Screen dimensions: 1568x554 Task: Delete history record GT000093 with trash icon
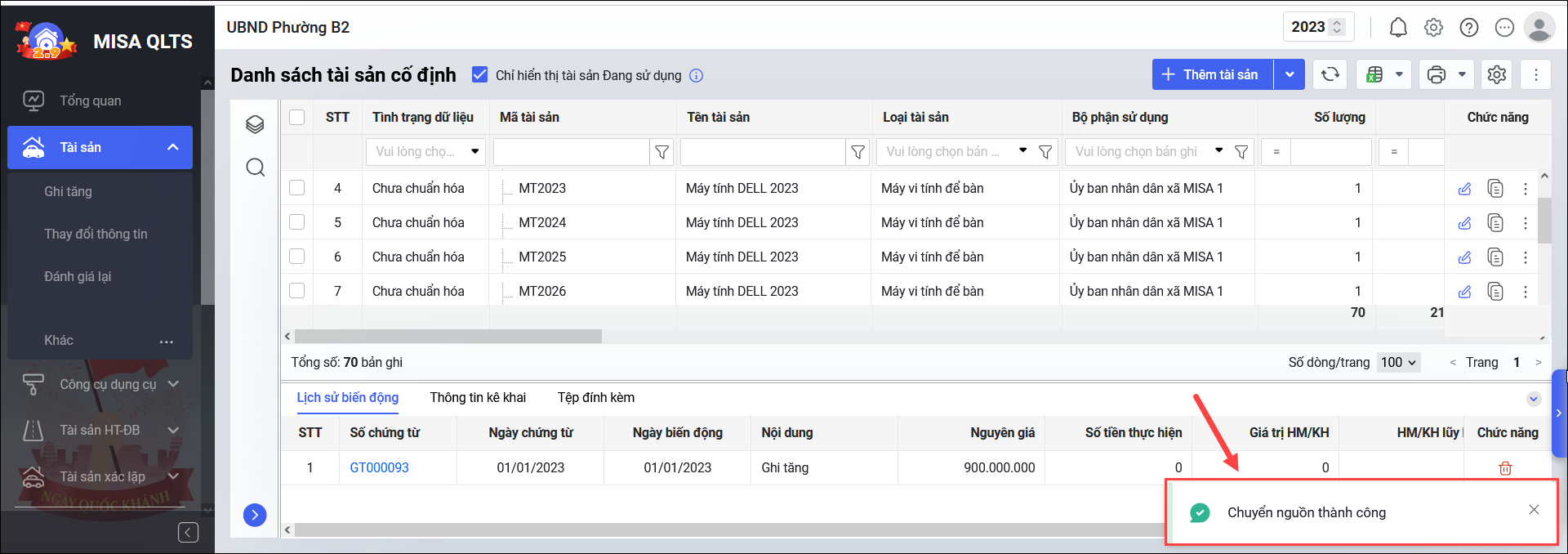coord(1505,468)
